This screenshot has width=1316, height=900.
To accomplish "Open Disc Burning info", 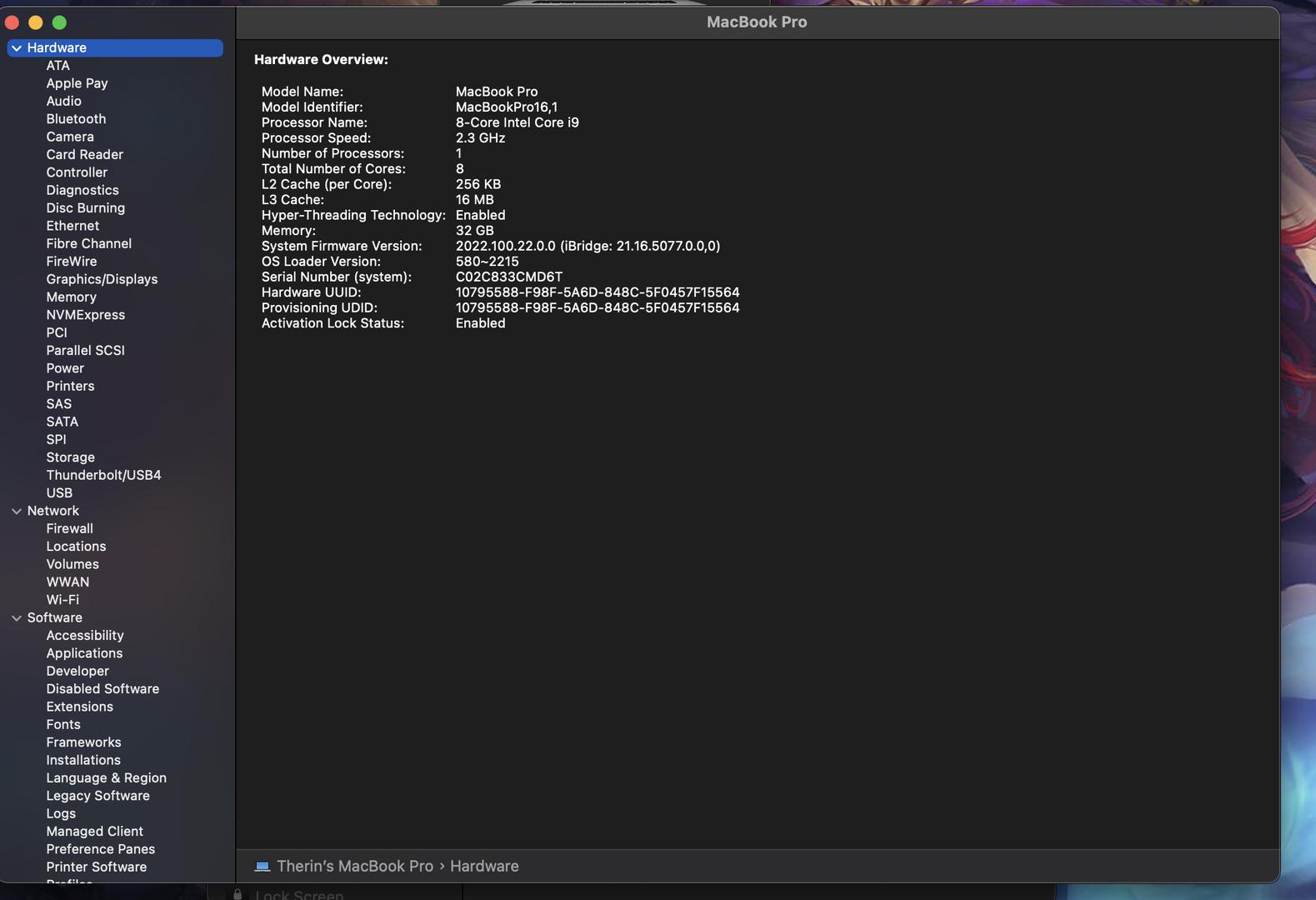I will coord(85,207).
